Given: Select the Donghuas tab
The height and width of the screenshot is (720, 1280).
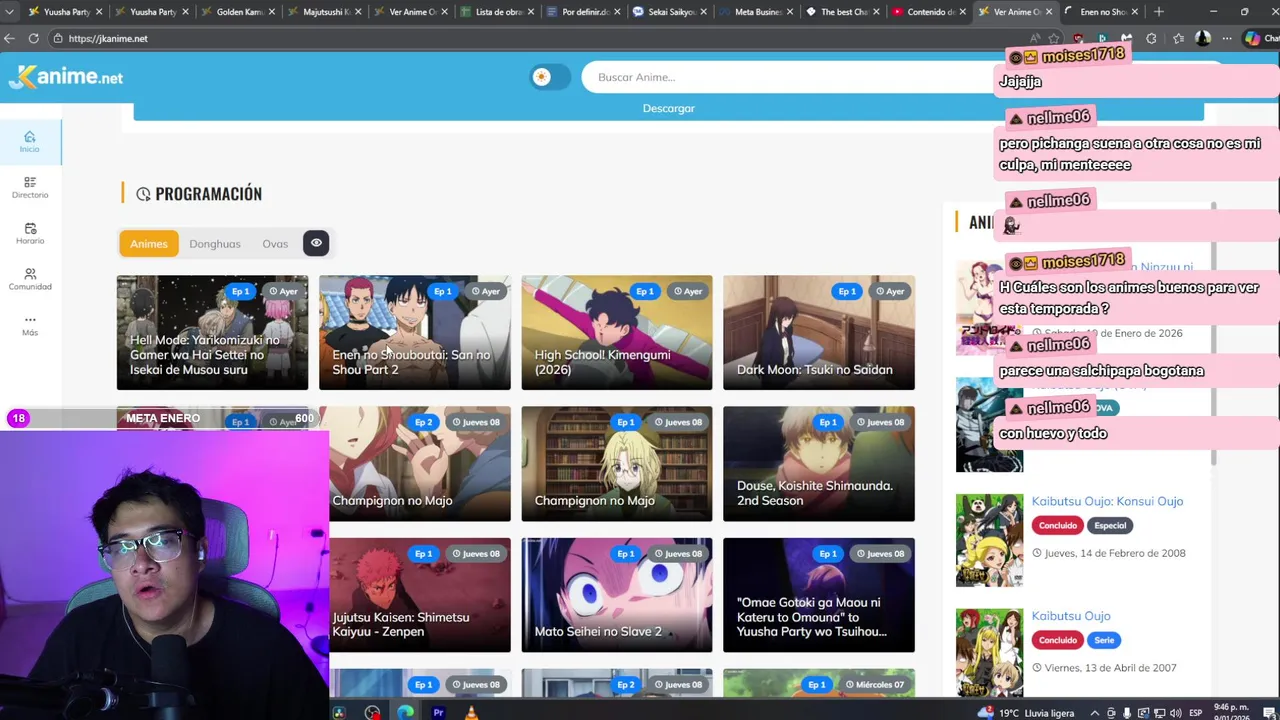Looking at the screenshot, I should [x=215, y=243].
